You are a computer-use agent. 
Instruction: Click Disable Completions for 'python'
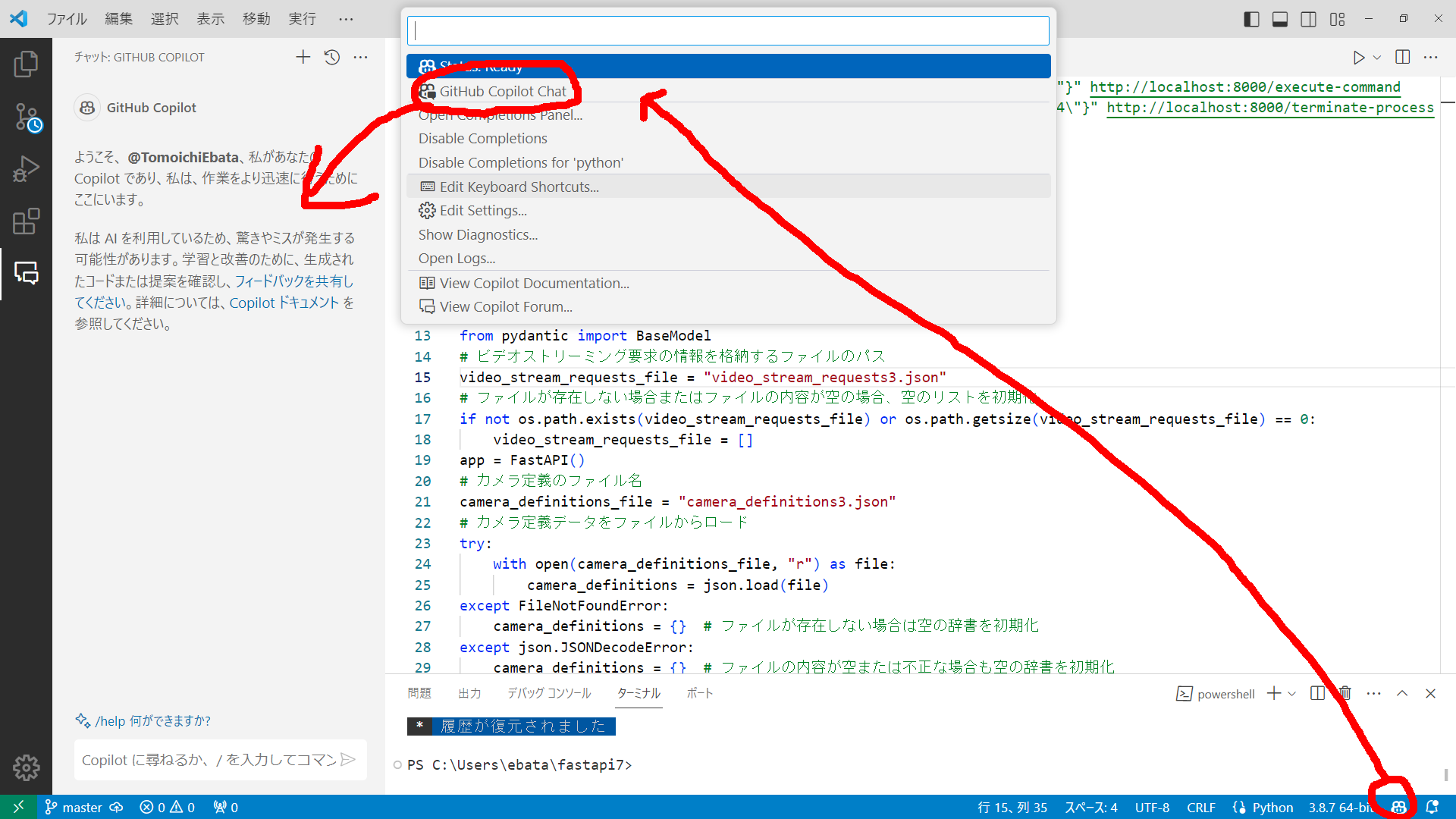[520, 162]
